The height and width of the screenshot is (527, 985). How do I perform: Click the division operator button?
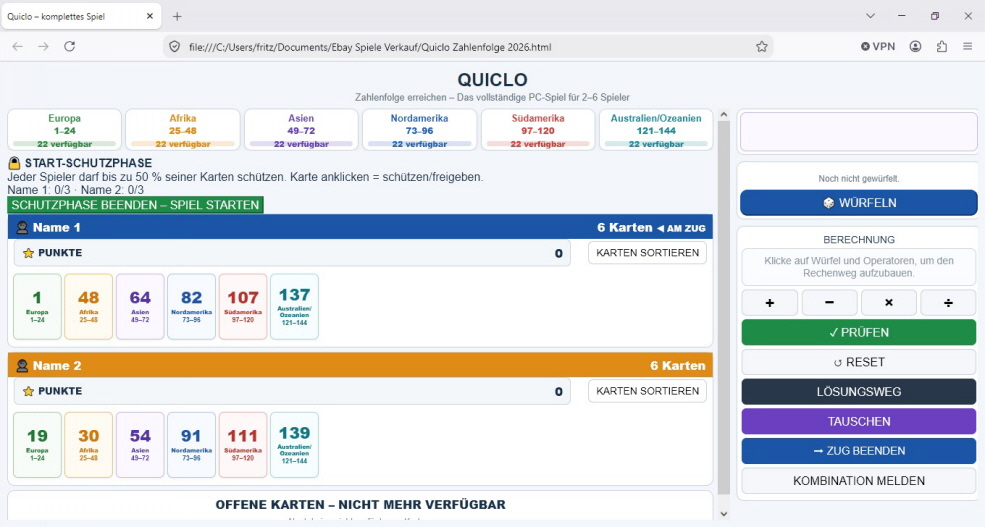(x=948, y=303)
